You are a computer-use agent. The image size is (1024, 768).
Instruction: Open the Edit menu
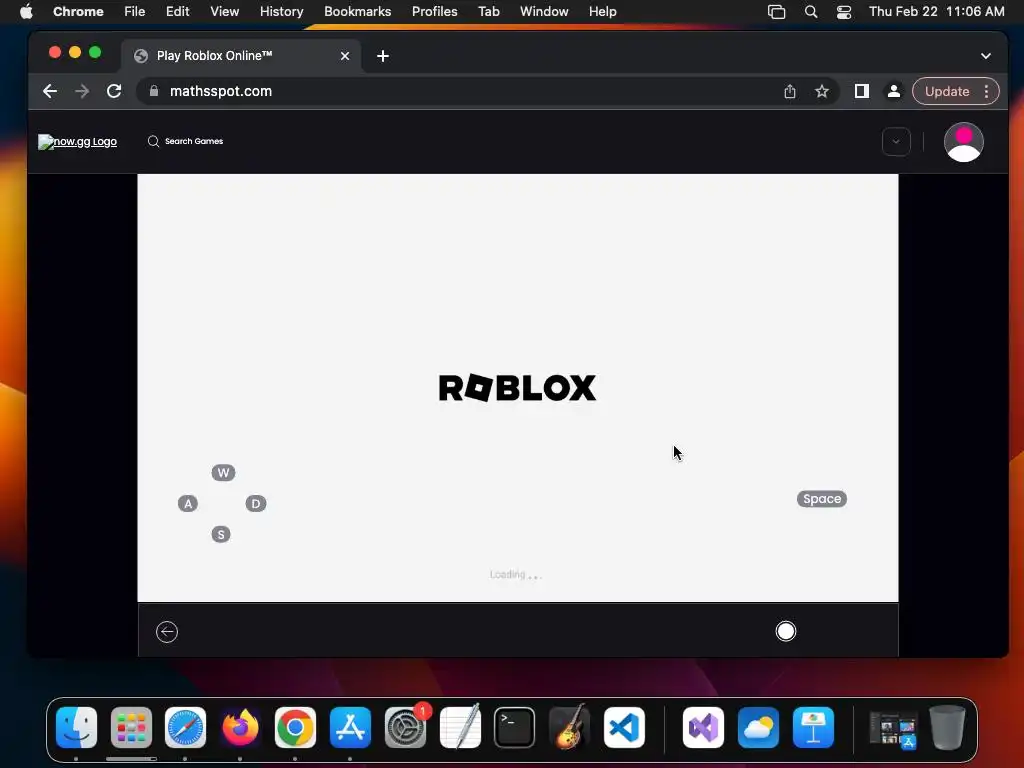(178, 12)
